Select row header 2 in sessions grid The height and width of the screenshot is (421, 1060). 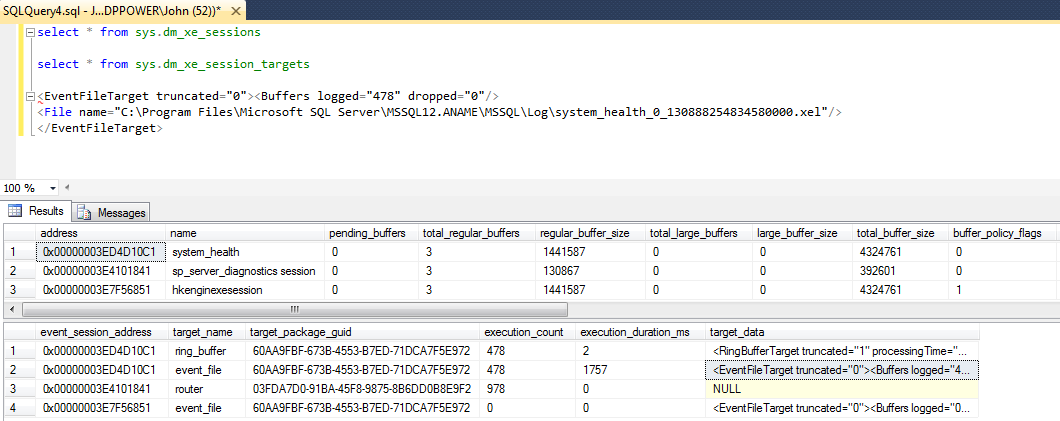point(19,271)
